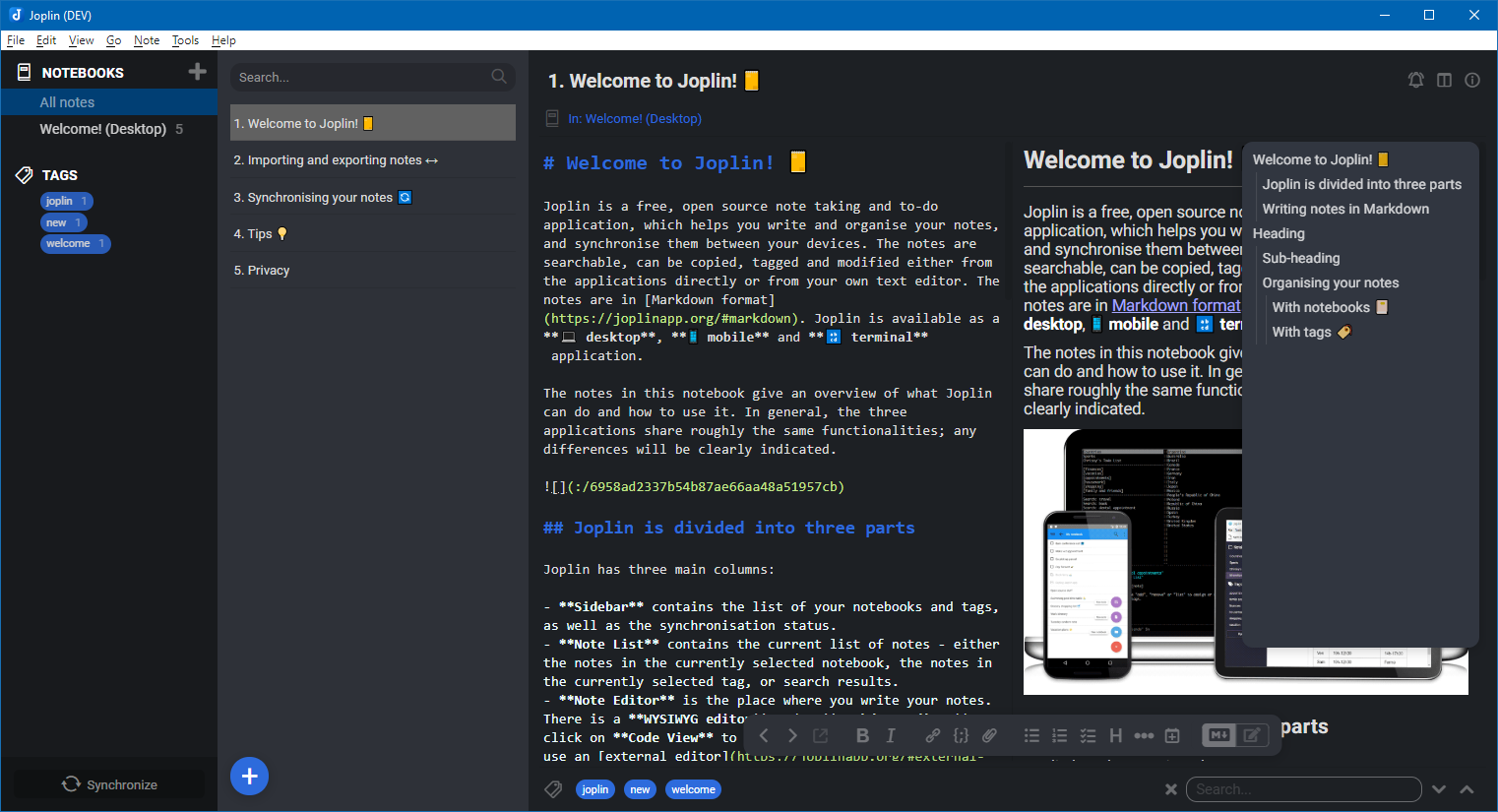The height and width of the screenshot is (812, 1498).
Task: Switch to WYSIWYG rich text editor mode
Action: coord(1252,735)
